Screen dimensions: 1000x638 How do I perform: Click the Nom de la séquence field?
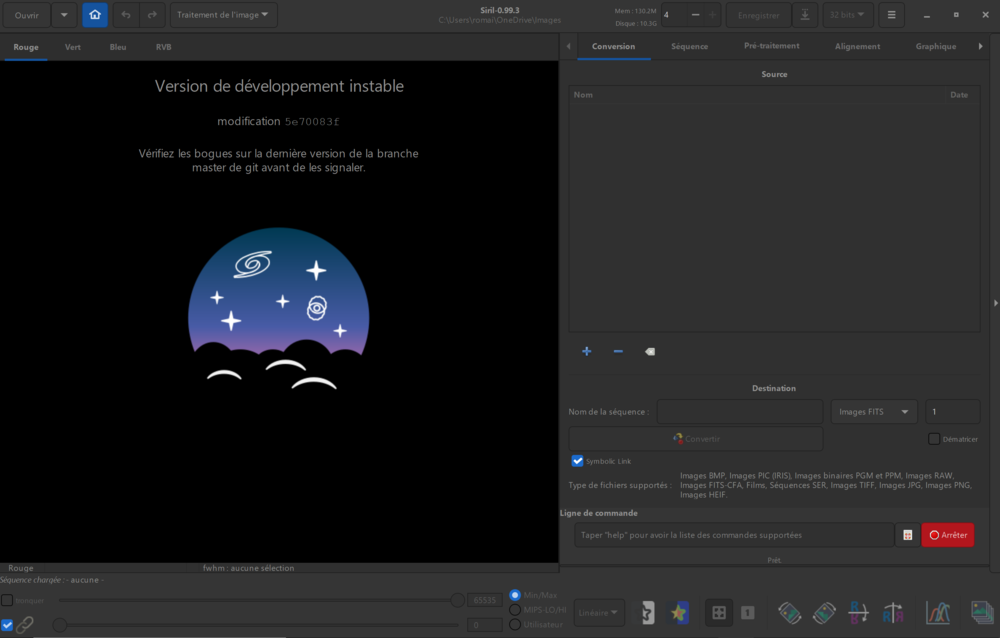point(740,412)
